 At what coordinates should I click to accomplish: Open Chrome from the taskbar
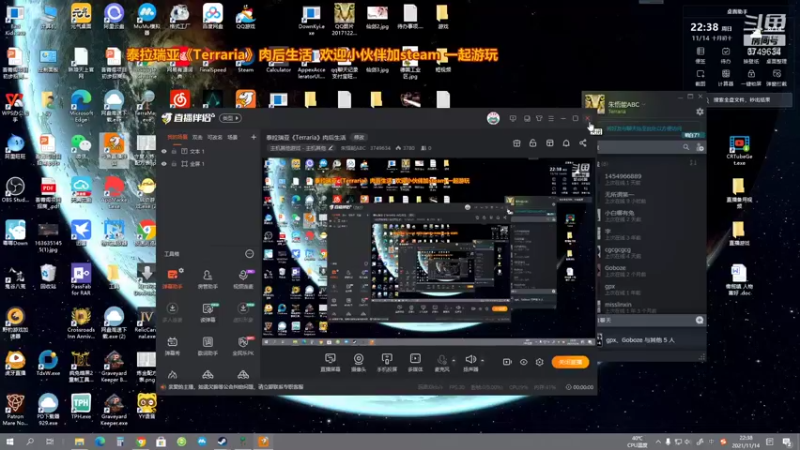(x=141, y=442)
